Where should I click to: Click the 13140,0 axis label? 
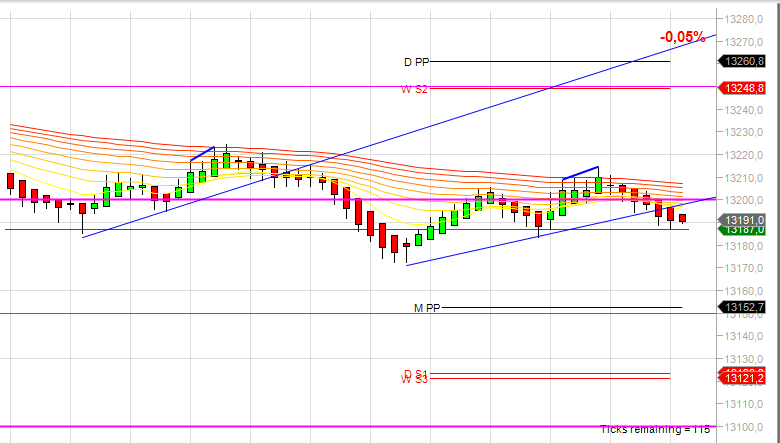click(x=744, y=336)
